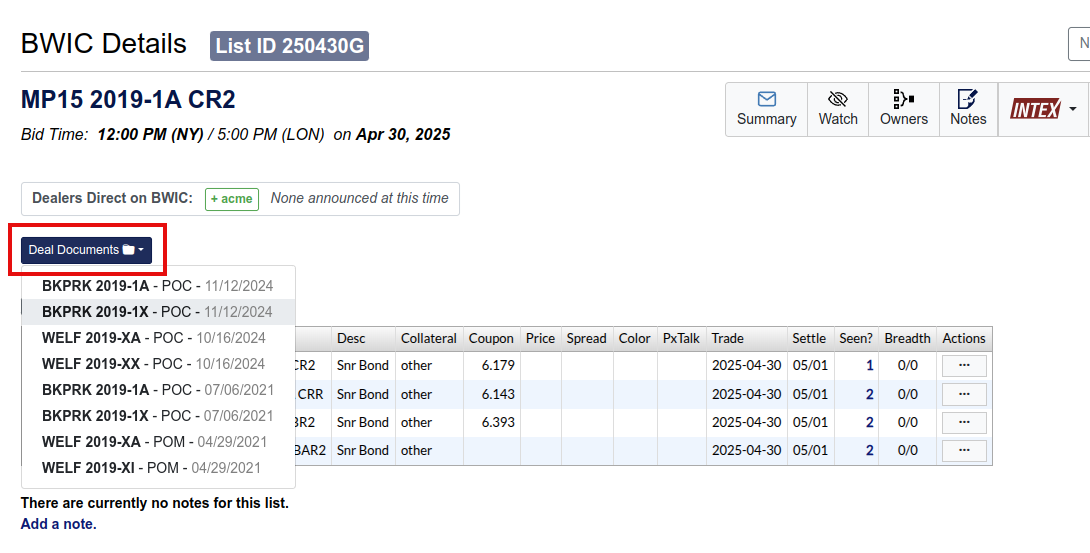Open actions menu for coupon 6.179 row
Image resolution: width=1090 pixels, height=553 pixels.
964,366
